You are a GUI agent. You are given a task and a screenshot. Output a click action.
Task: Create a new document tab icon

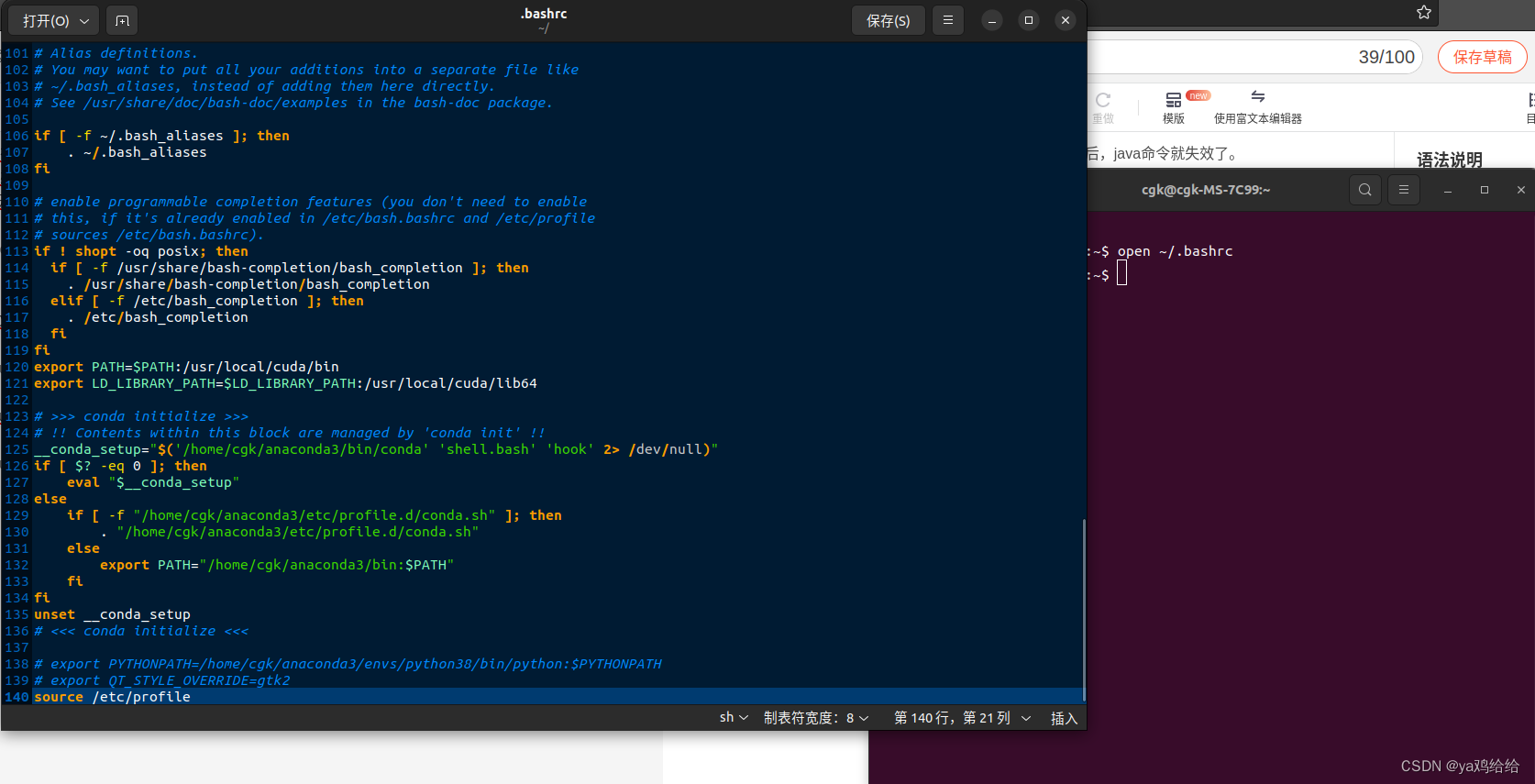pyautogui.click(x=122, y=20)
